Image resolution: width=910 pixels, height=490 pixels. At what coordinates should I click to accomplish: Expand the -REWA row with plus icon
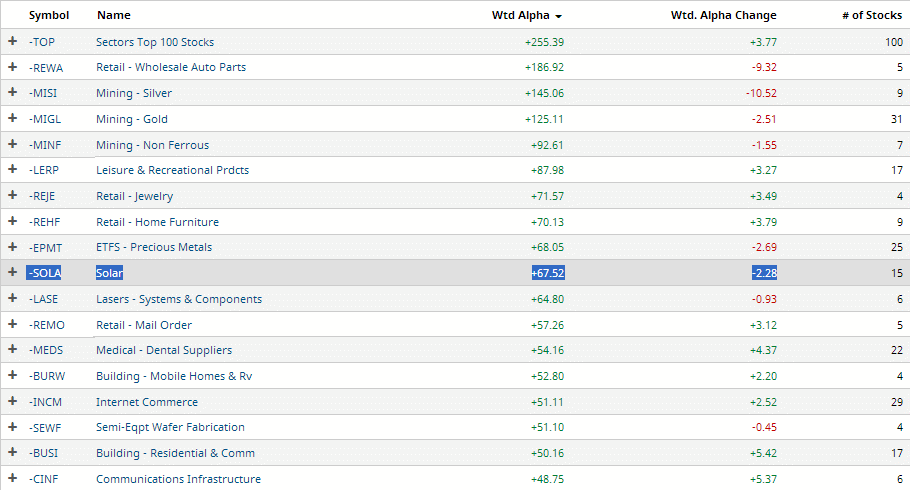tap(12, 67)
